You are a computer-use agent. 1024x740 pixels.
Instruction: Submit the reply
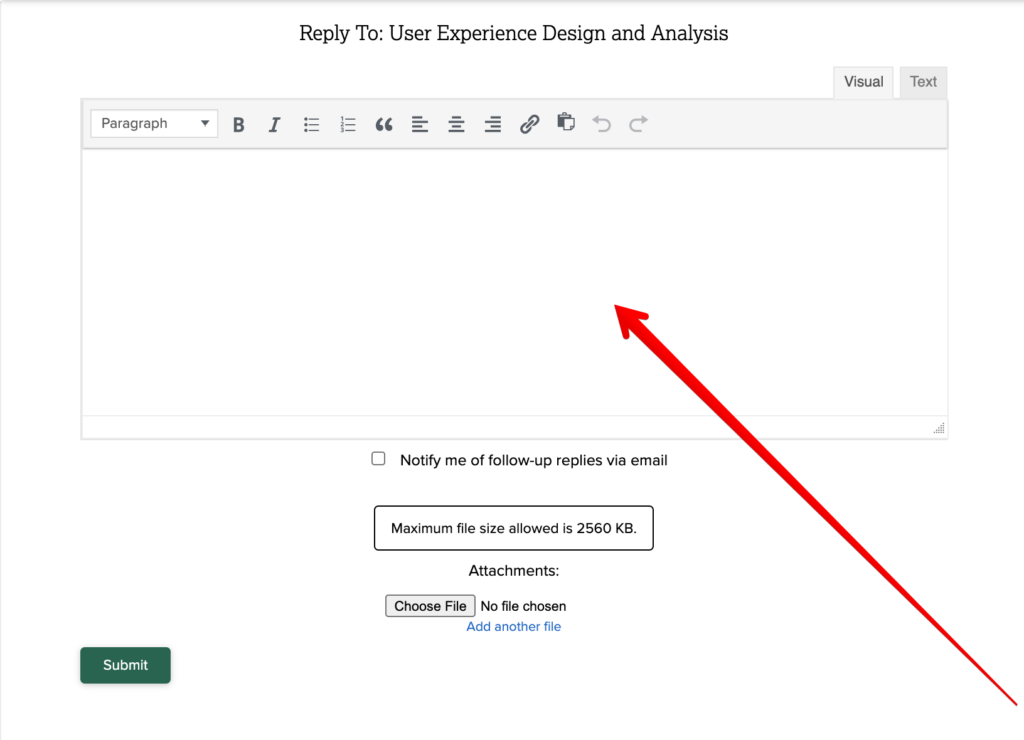click(x=125, y=665)
